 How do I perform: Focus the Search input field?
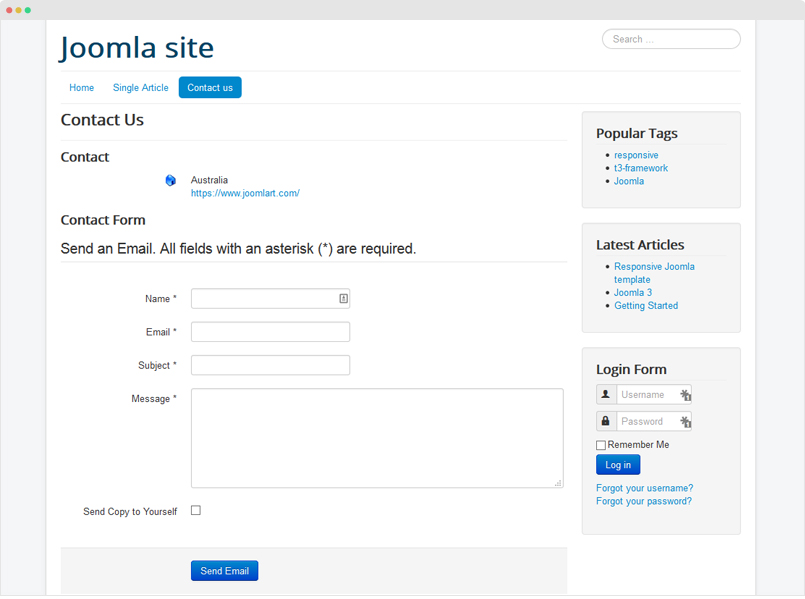coord(671,39)
